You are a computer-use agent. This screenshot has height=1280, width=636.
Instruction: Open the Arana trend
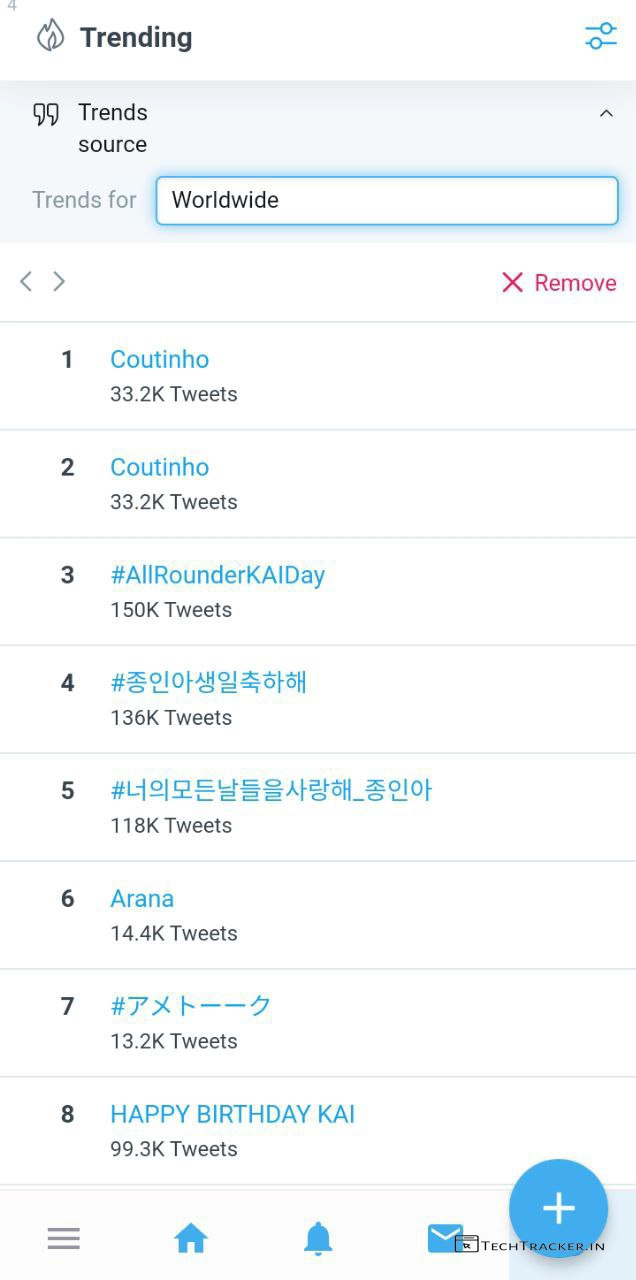(x=142, y=898)
